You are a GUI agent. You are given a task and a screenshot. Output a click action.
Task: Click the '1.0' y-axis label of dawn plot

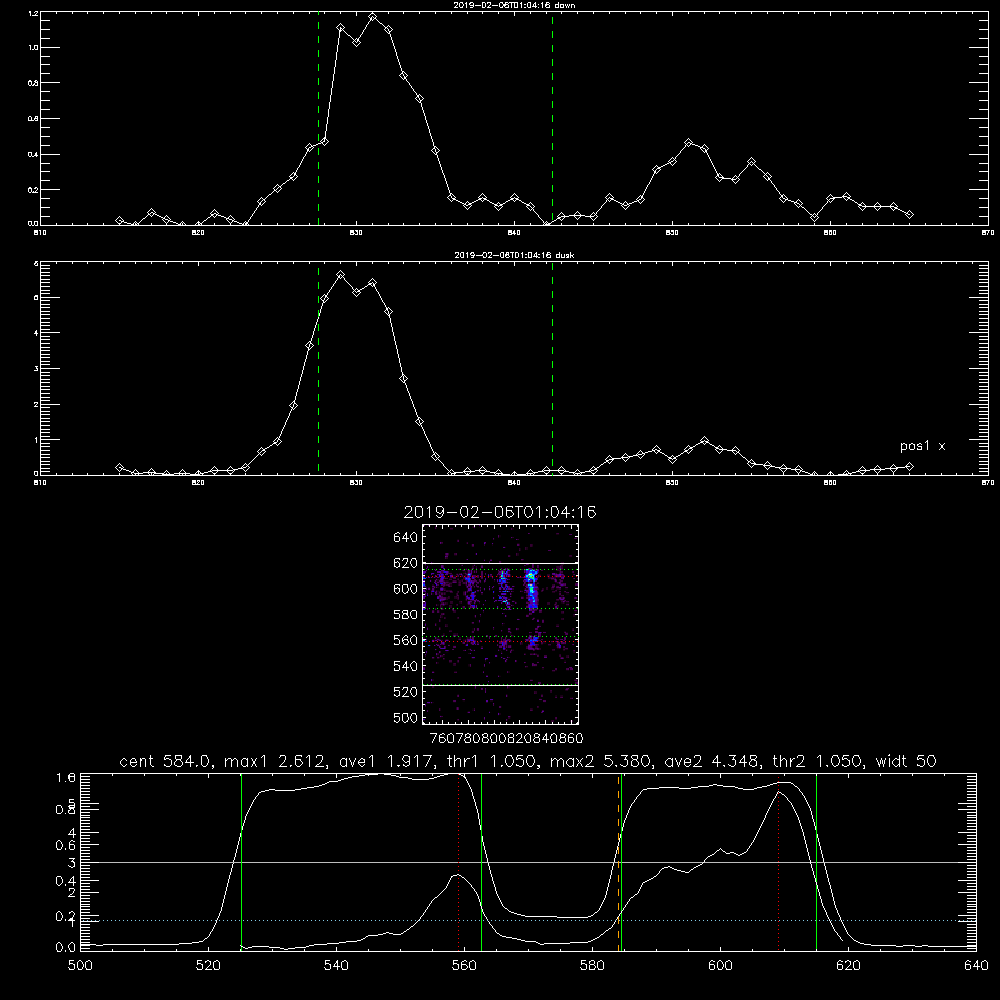point(33,48)
